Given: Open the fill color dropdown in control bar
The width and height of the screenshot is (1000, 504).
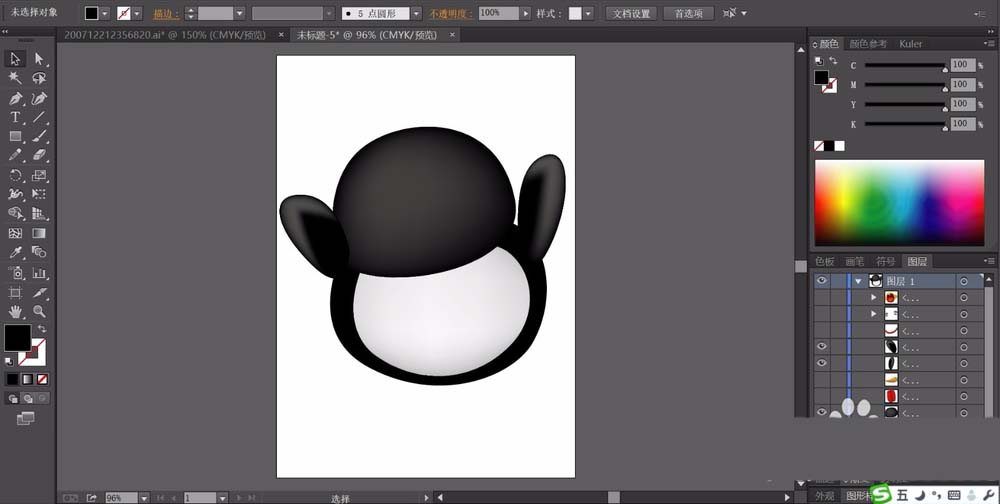Looking at the screenshot, I should pos(105,13).
